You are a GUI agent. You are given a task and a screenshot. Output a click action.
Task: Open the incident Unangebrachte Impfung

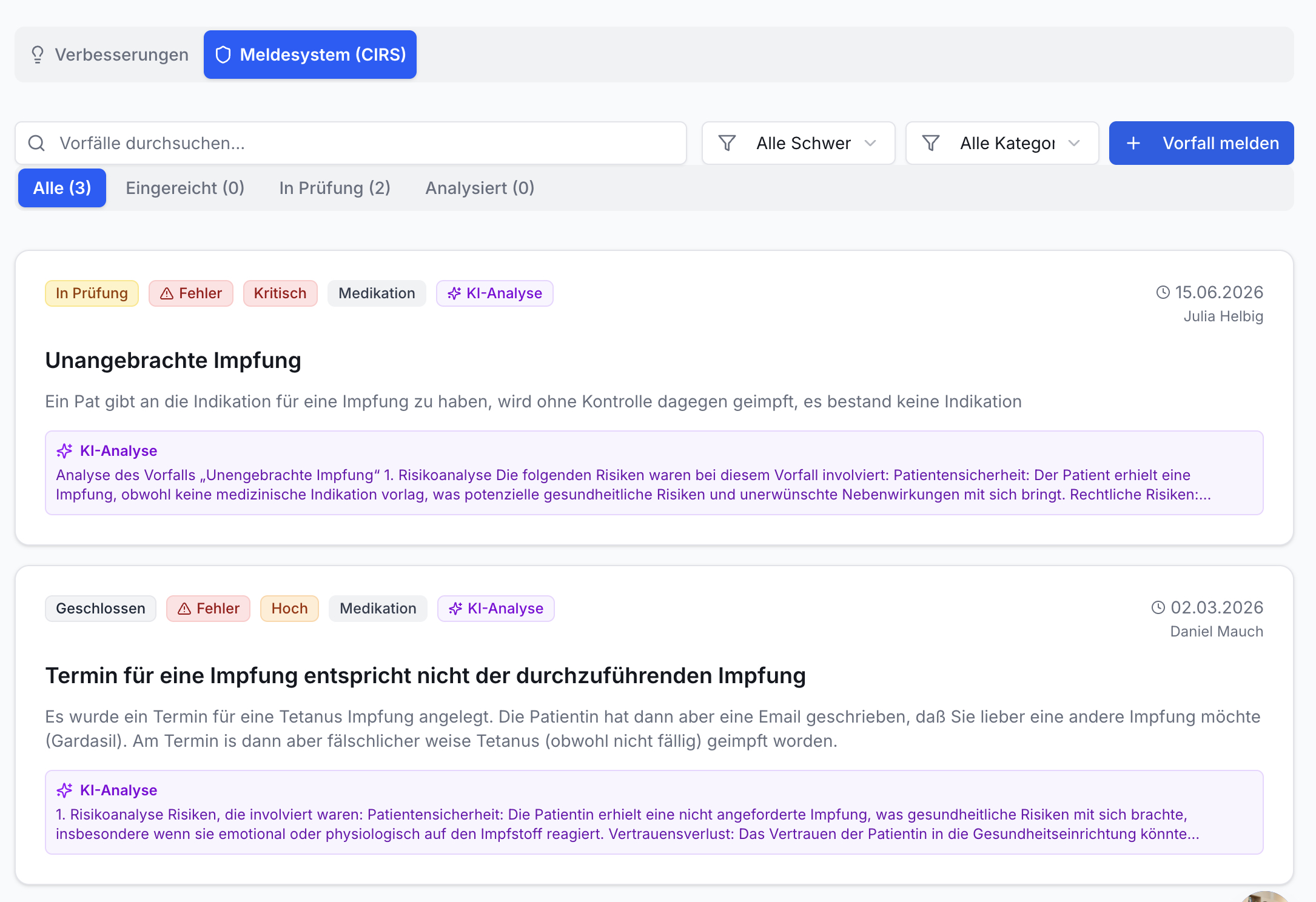pos(173,360)
